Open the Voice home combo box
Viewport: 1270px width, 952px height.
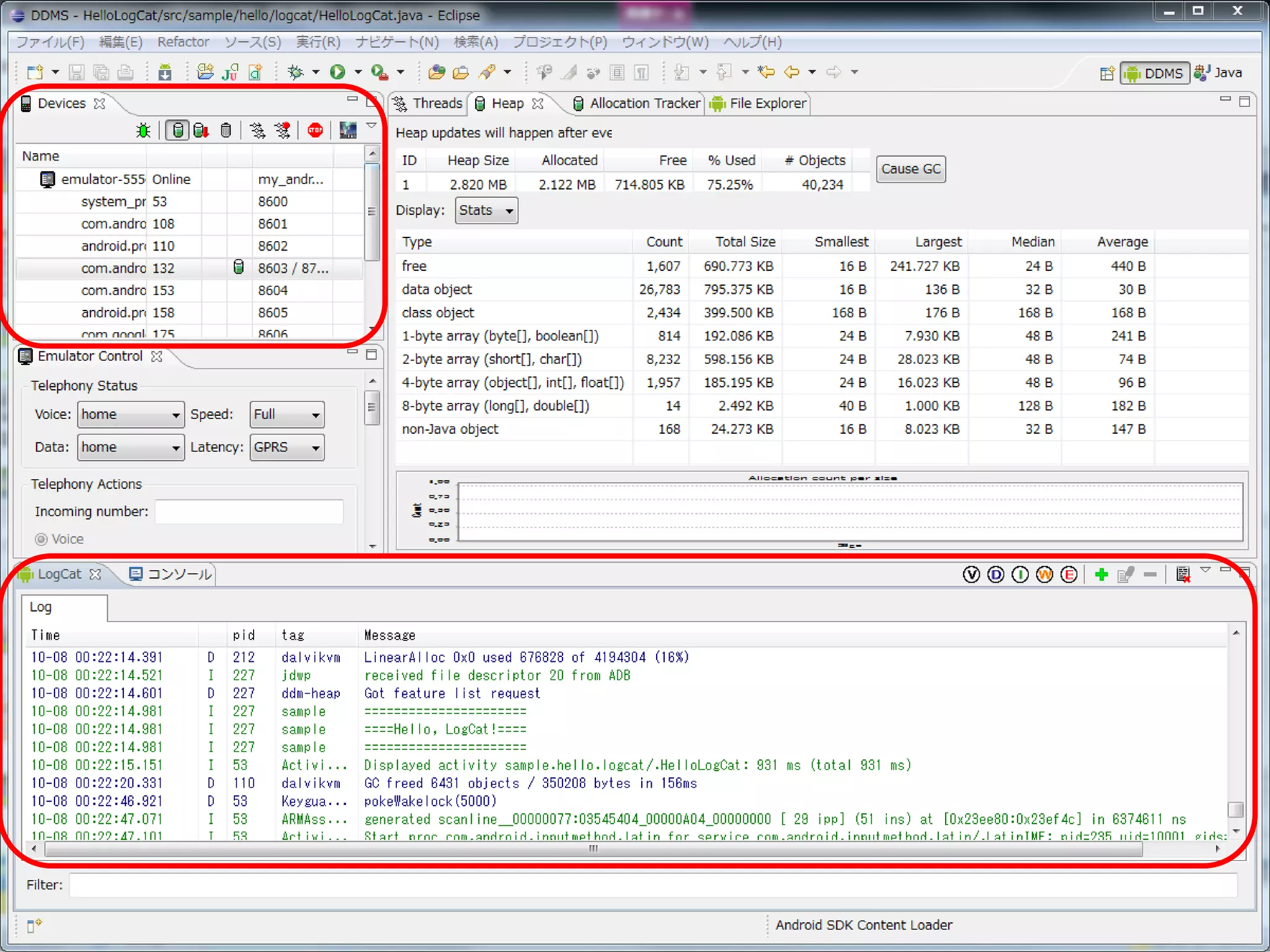[130, 415]
